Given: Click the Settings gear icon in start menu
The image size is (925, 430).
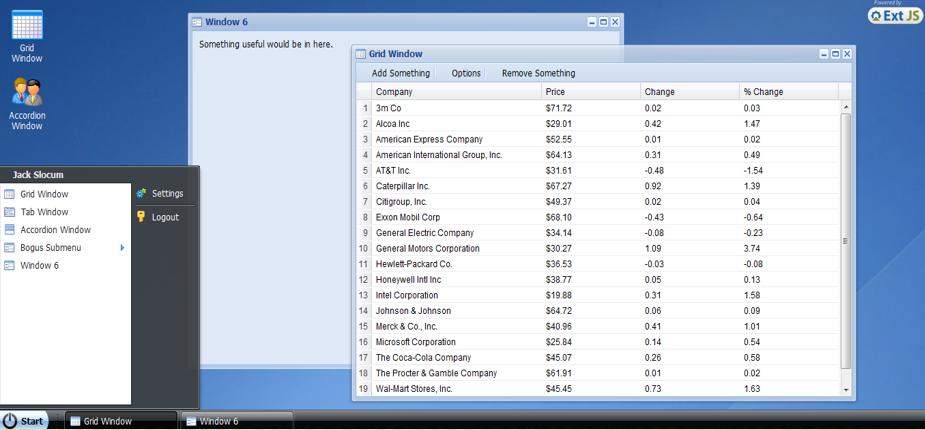Looking at the screenshot, I should pyautogui.click(x=141, y=194).
